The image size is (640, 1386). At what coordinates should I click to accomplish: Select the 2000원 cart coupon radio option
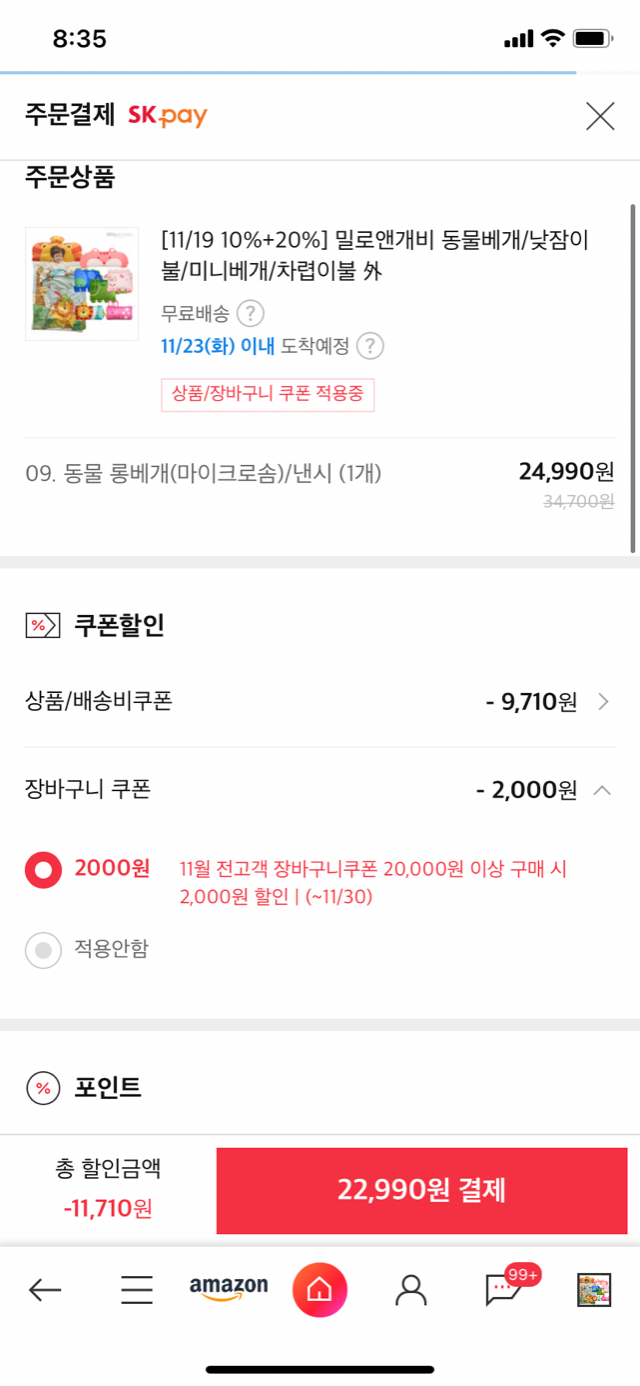click(43, 870)
